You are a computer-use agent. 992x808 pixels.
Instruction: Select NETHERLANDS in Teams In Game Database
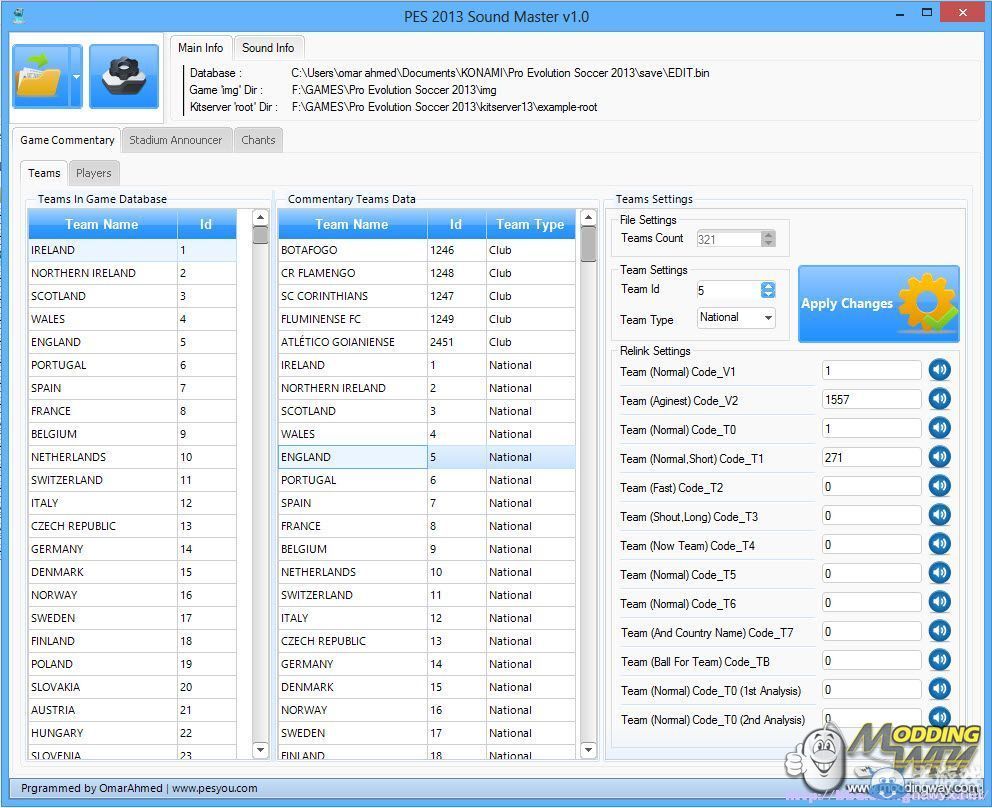point(132,457)
